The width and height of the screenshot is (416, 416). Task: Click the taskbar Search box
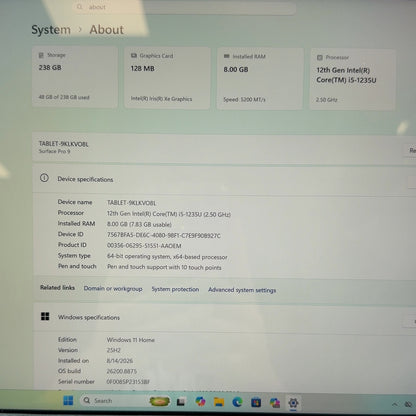[113, 401]
